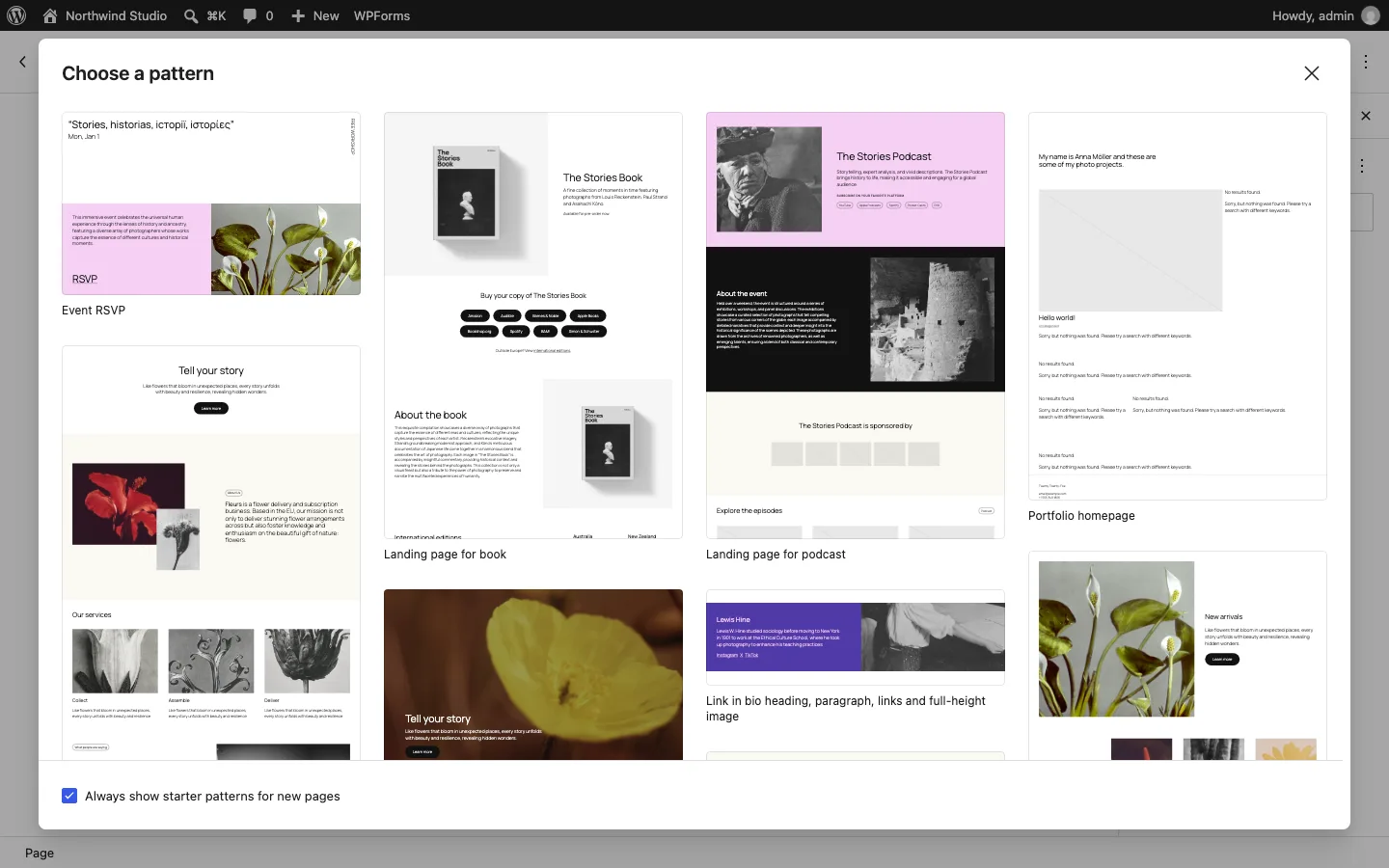Click the Choose a pattern heading

(x=138, y=73)
